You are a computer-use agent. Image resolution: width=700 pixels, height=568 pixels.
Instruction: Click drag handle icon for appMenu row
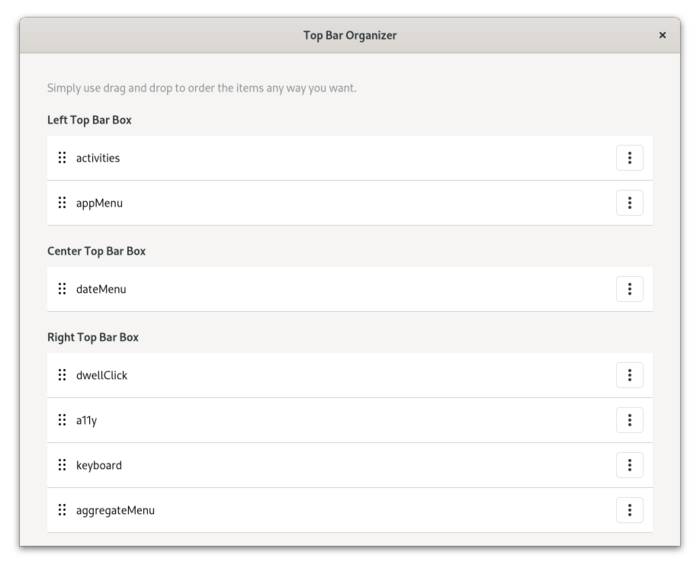pyautogui.click(x=62, y=203)
